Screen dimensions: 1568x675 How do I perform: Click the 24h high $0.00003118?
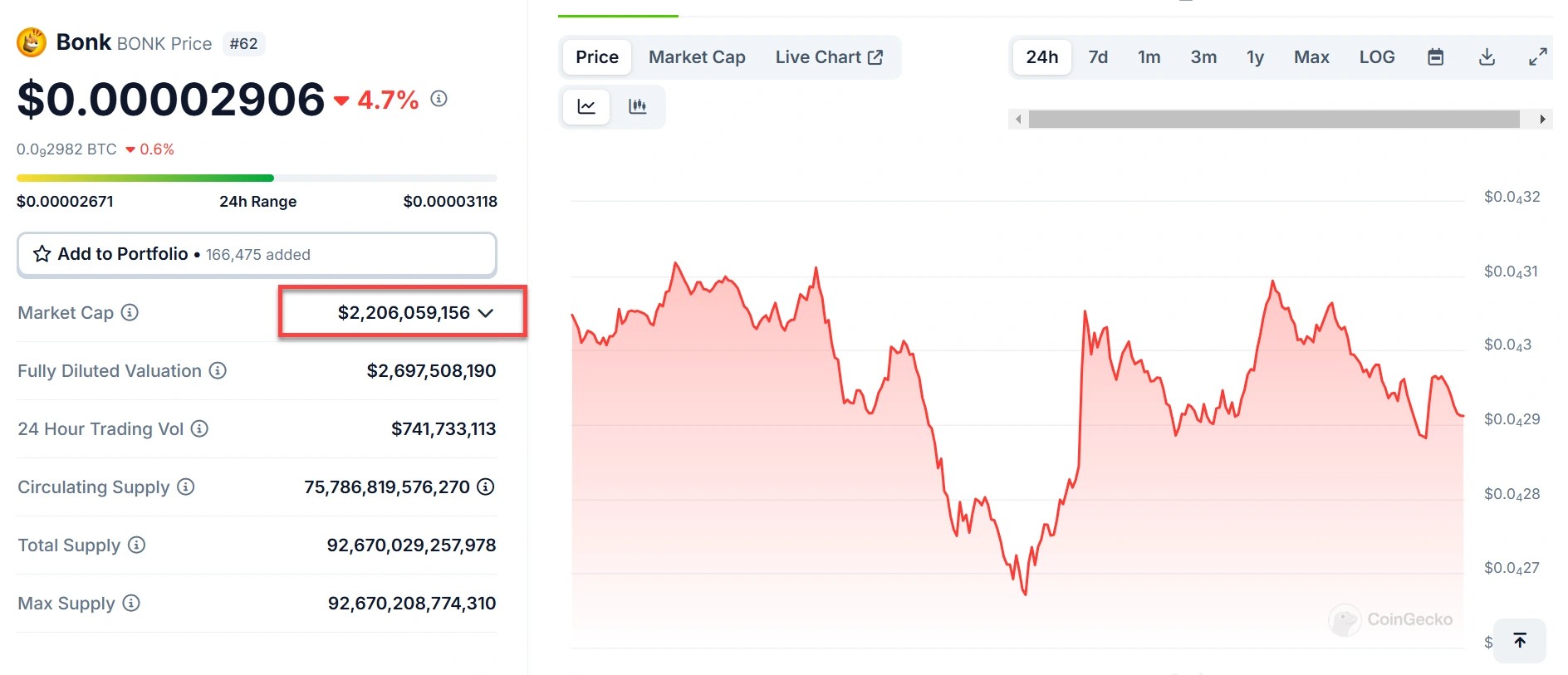click(450, 201)
